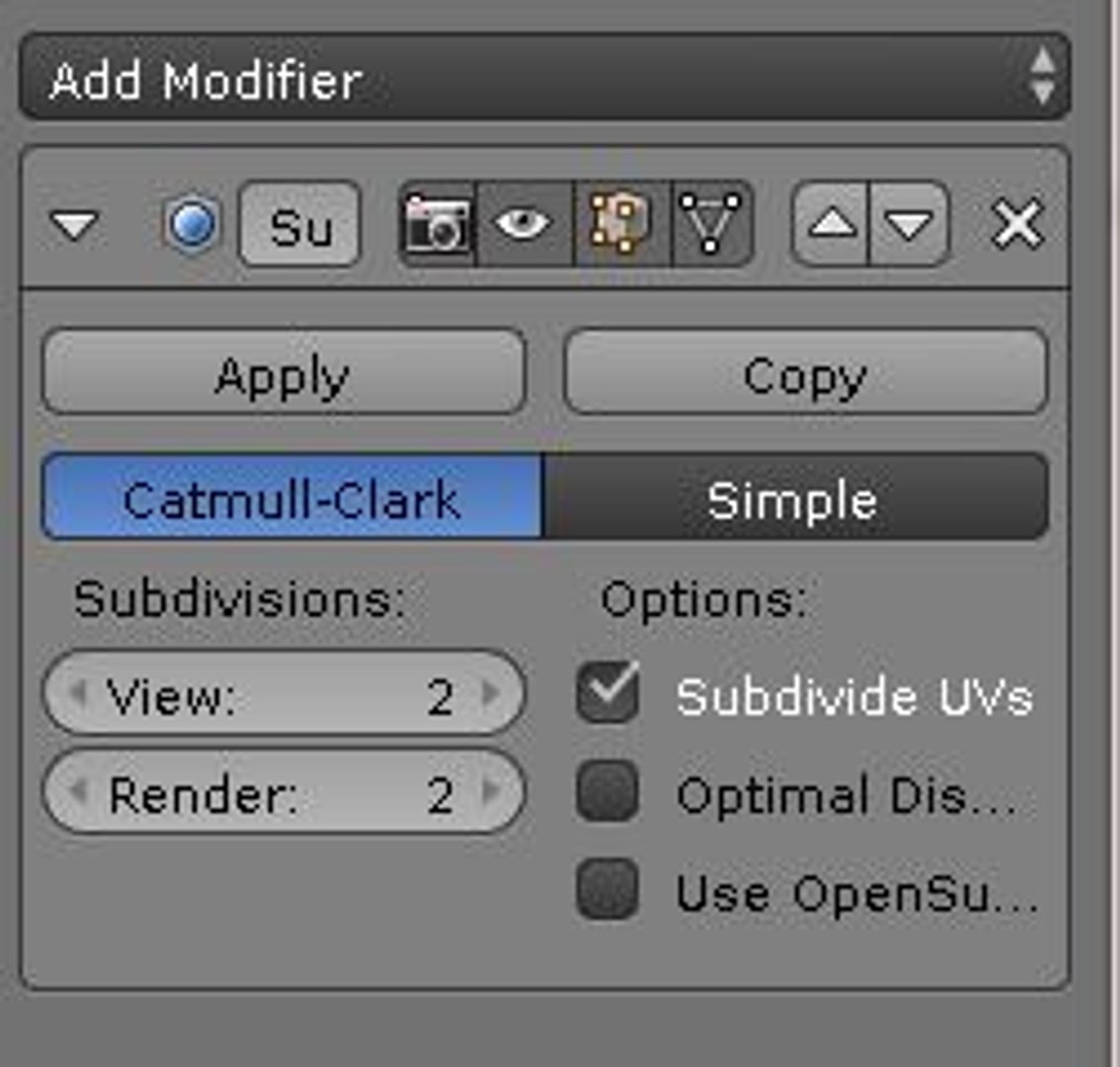Open the Add Modifier dropdown
This screenshot has width=1120, height=1067.
[x=544, y=79]
